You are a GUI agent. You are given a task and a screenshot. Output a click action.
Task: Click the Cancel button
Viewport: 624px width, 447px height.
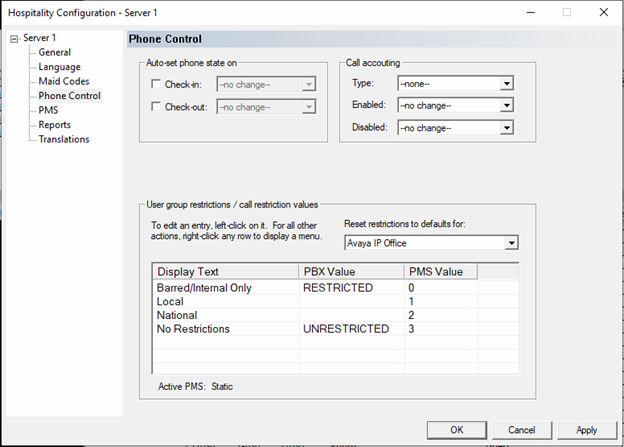tap(521, 430)
